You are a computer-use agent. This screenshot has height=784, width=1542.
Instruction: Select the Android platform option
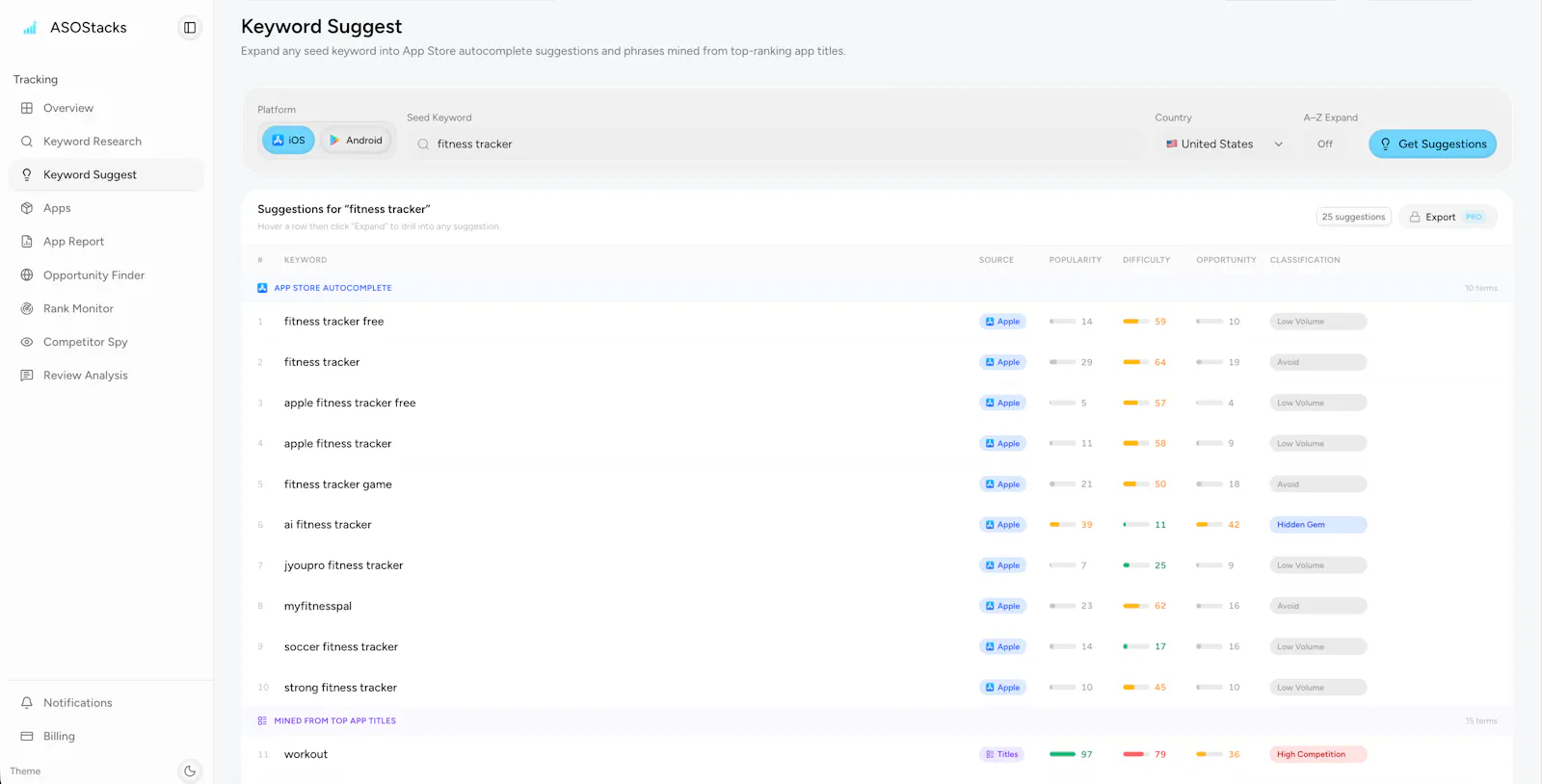coord(356,141)
